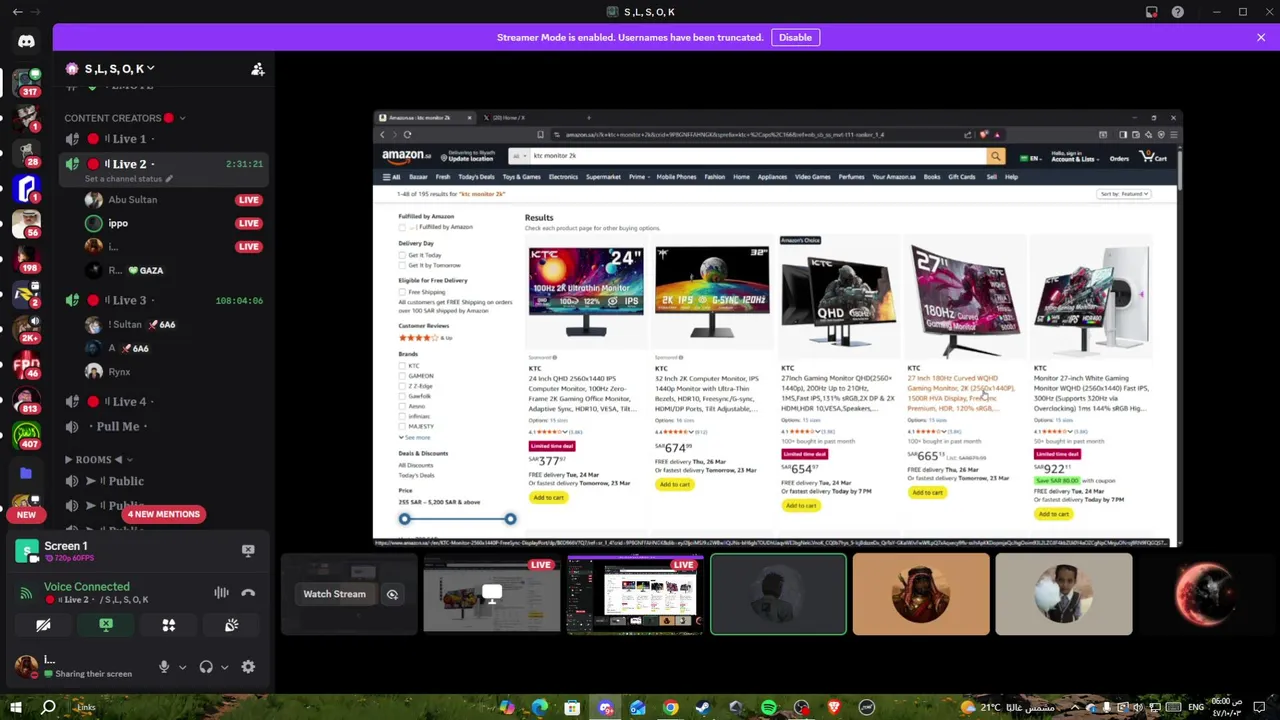Screen dimensions: 1280x720
Task: Open the EN language dropdown in Amazon stream
Action: [x=1030, y=158]
